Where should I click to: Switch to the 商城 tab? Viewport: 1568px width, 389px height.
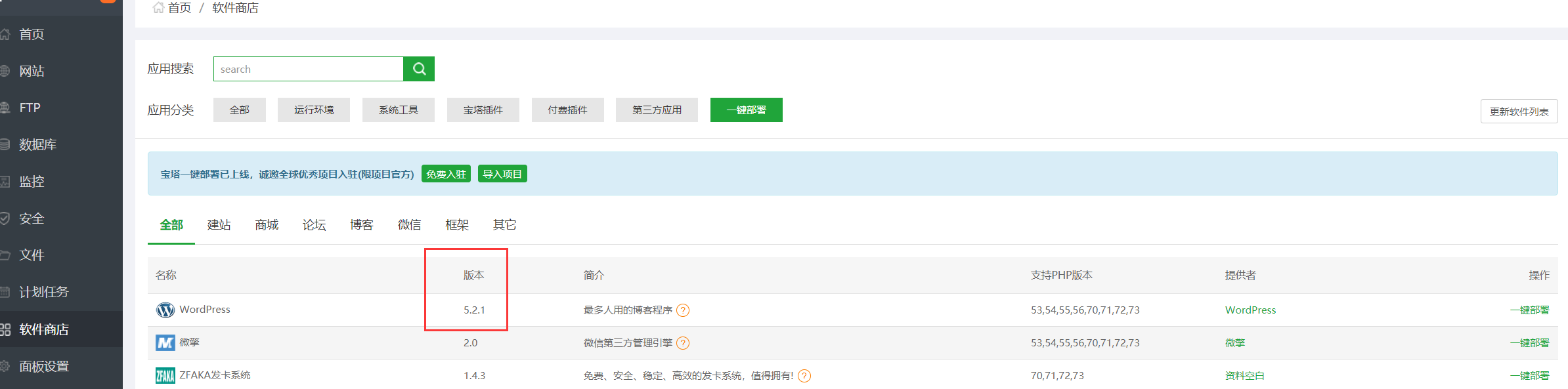267,225
